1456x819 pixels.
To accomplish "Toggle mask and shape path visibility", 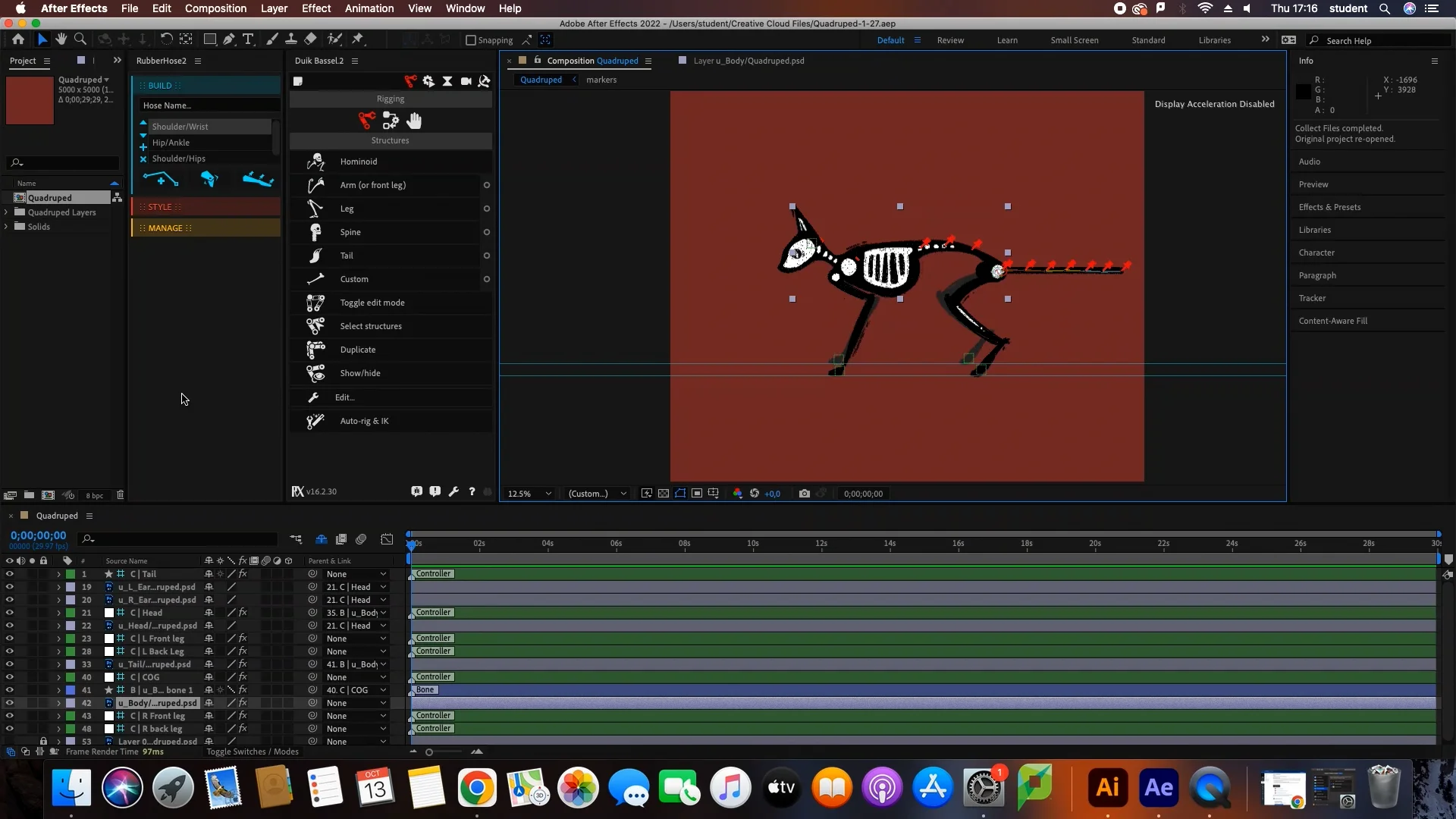I will point(680,494).
